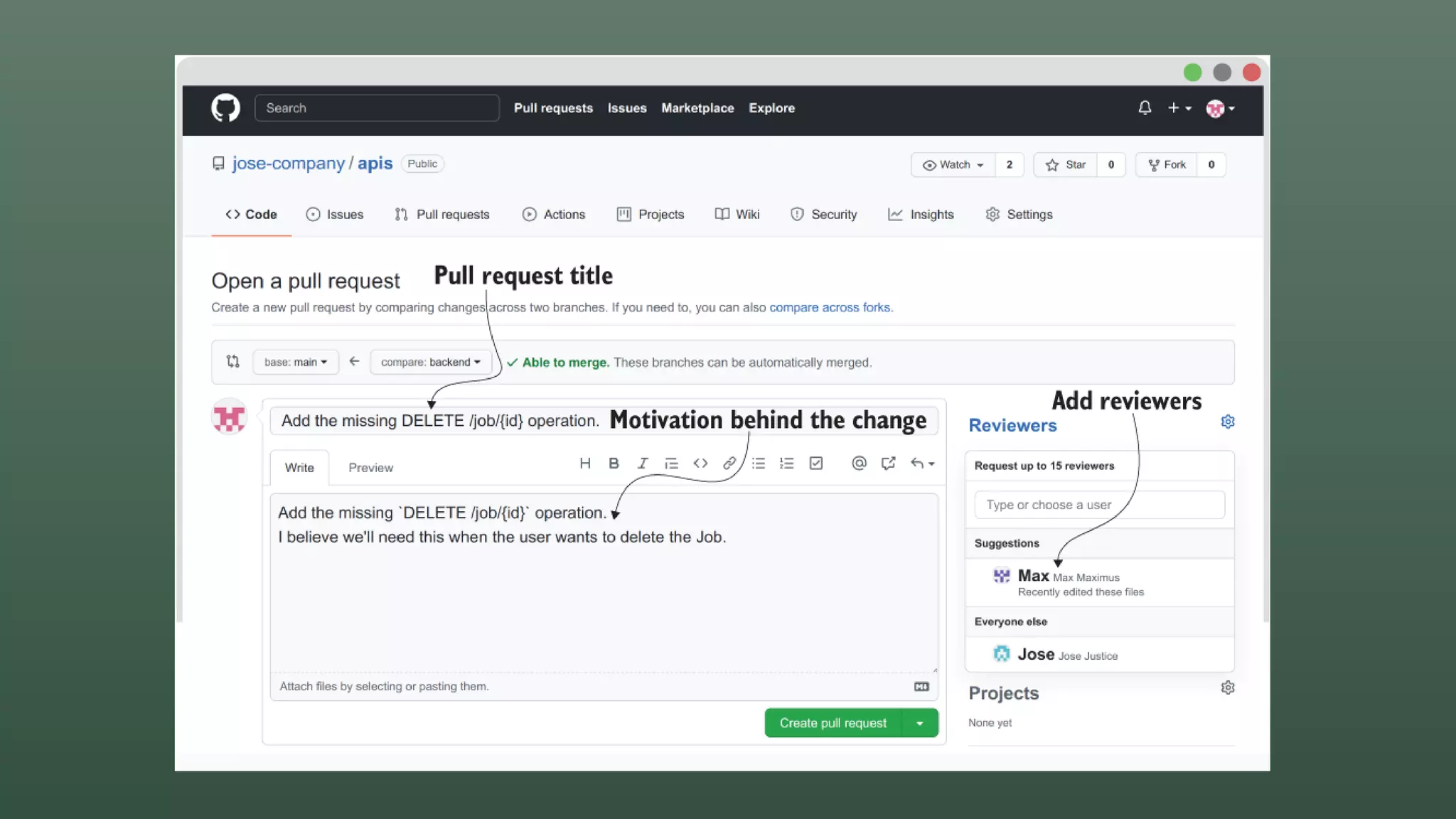The image size is (1456, 819).
Task: Open the Reviewers gear settings
Action: pyautogui.click(x=1228, y=422)
